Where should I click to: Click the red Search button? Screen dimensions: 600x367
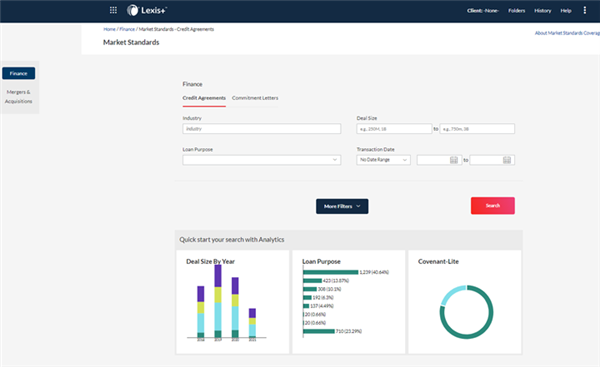[x=492, y=206]
